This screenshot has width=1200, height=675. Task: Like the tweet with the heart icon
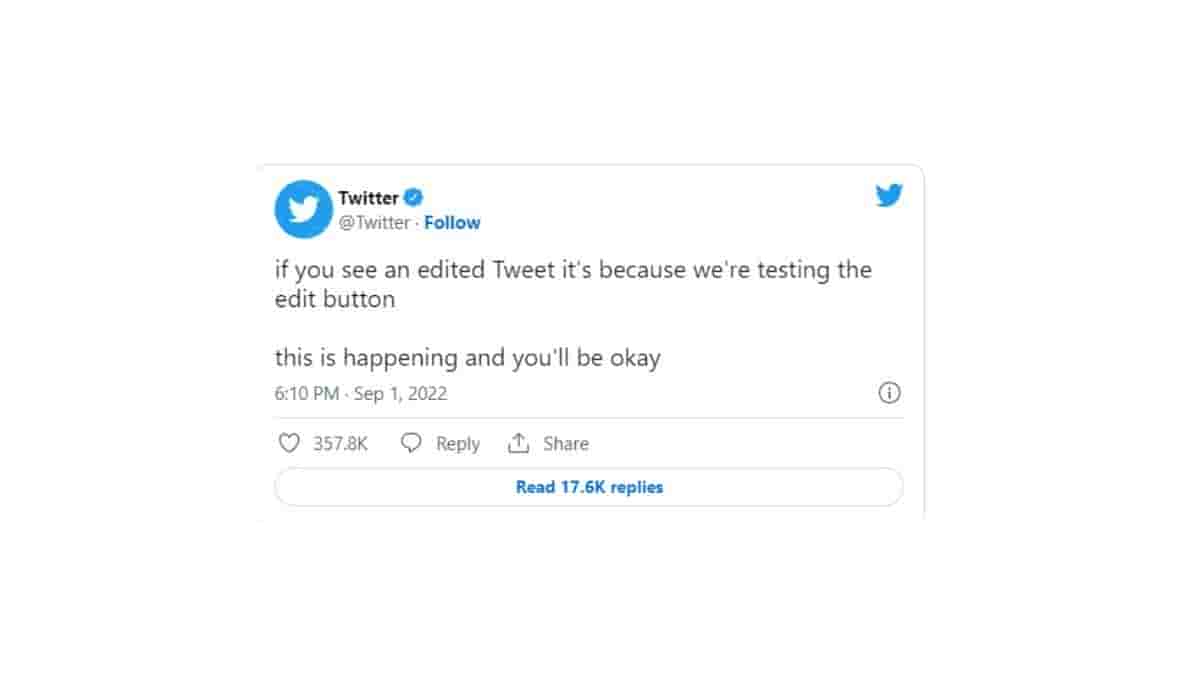[289, 443]
